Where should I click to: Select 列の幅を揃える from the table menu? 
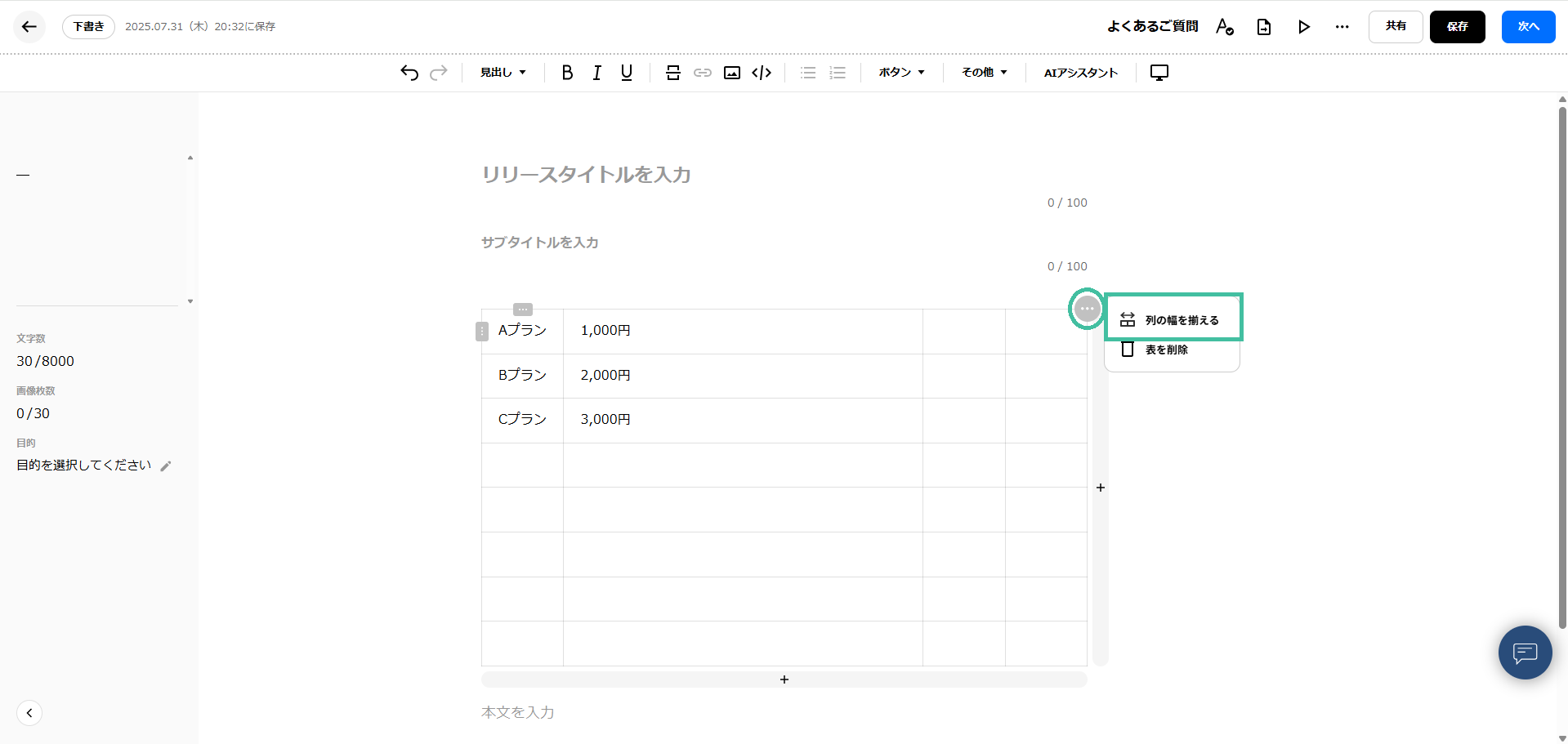1174,319
